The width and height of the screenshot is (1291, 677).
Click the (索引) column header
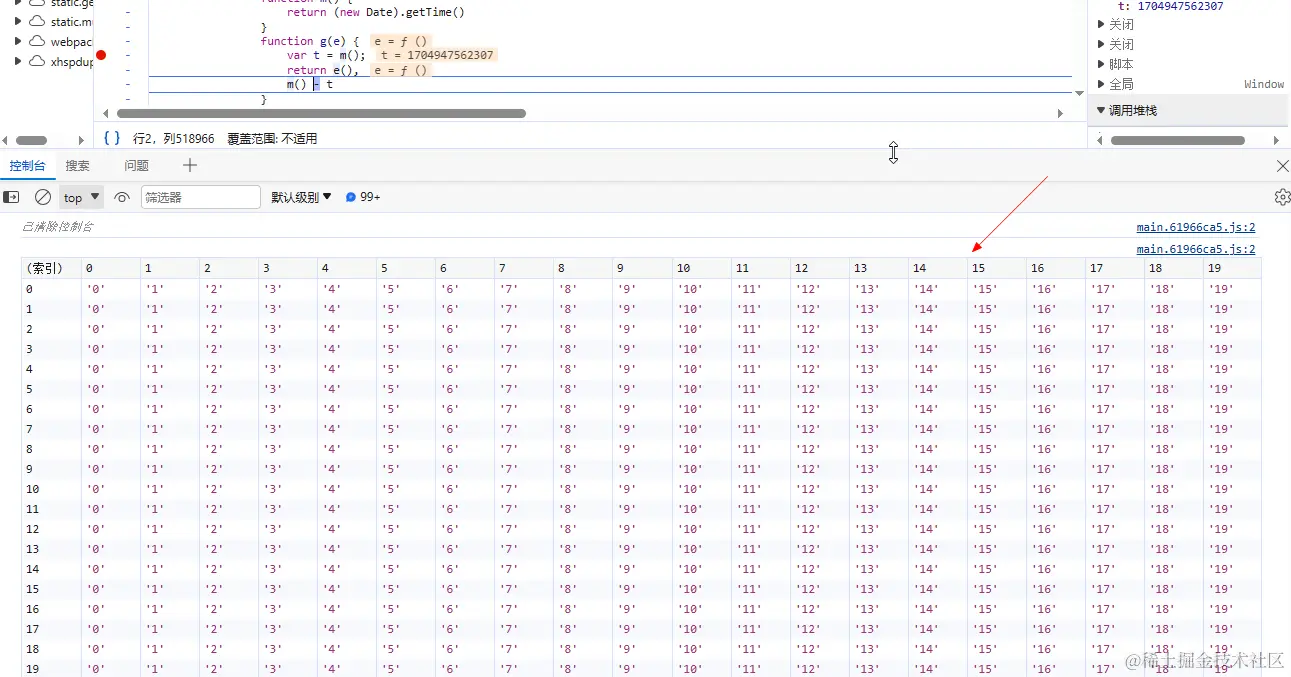[51, 268]
